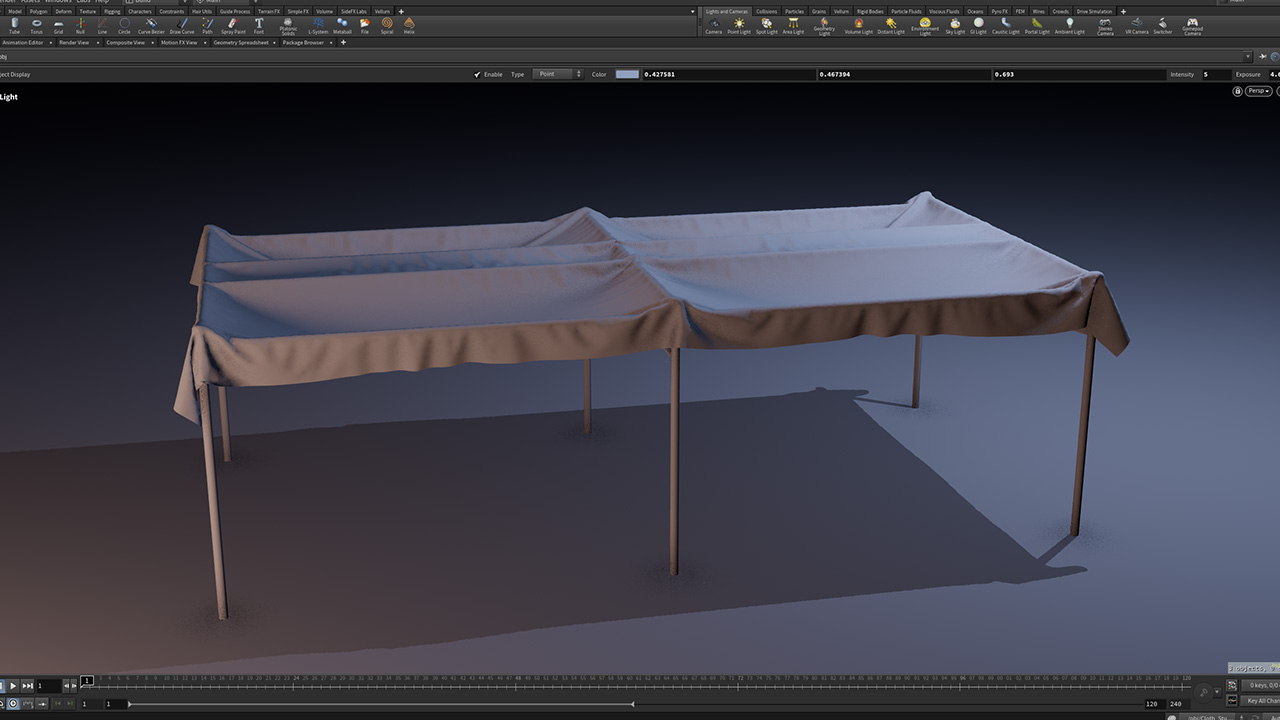The image size is (1280, 720).
Task: Create a Point Light from the shelf
Action: 739,25
